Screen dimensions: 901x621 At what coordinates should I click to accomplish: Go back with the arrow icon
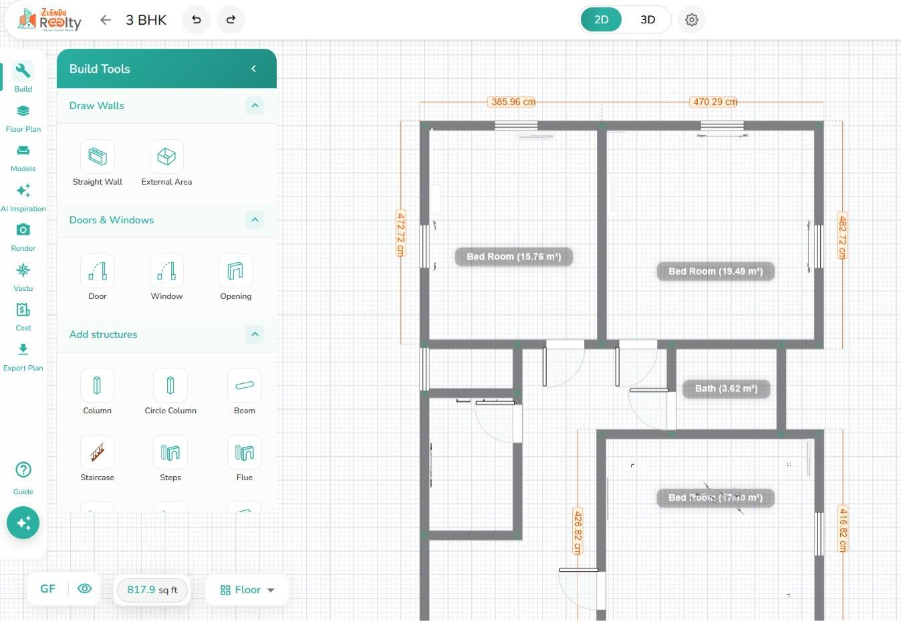105,20
